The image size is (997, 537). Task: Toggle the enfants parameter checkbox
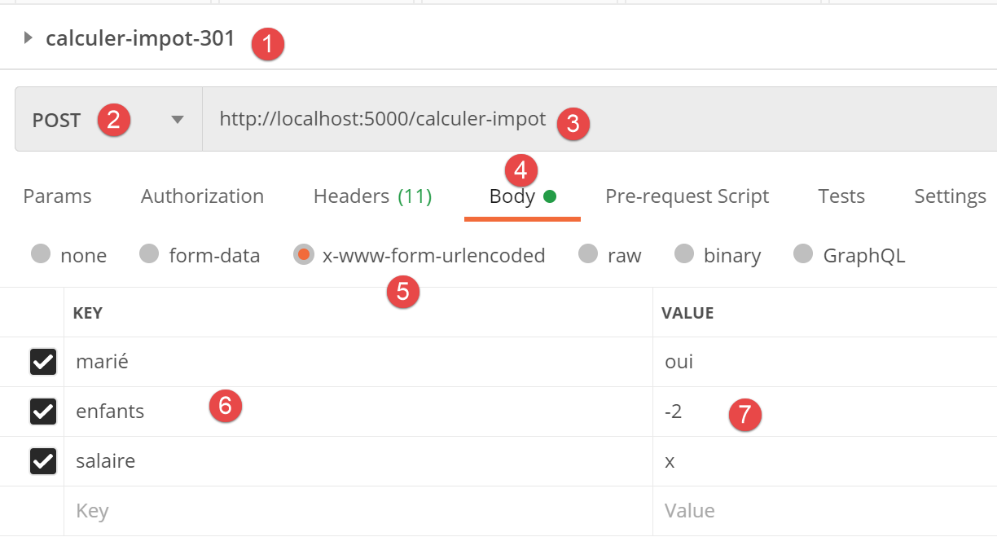coord(43,411)
